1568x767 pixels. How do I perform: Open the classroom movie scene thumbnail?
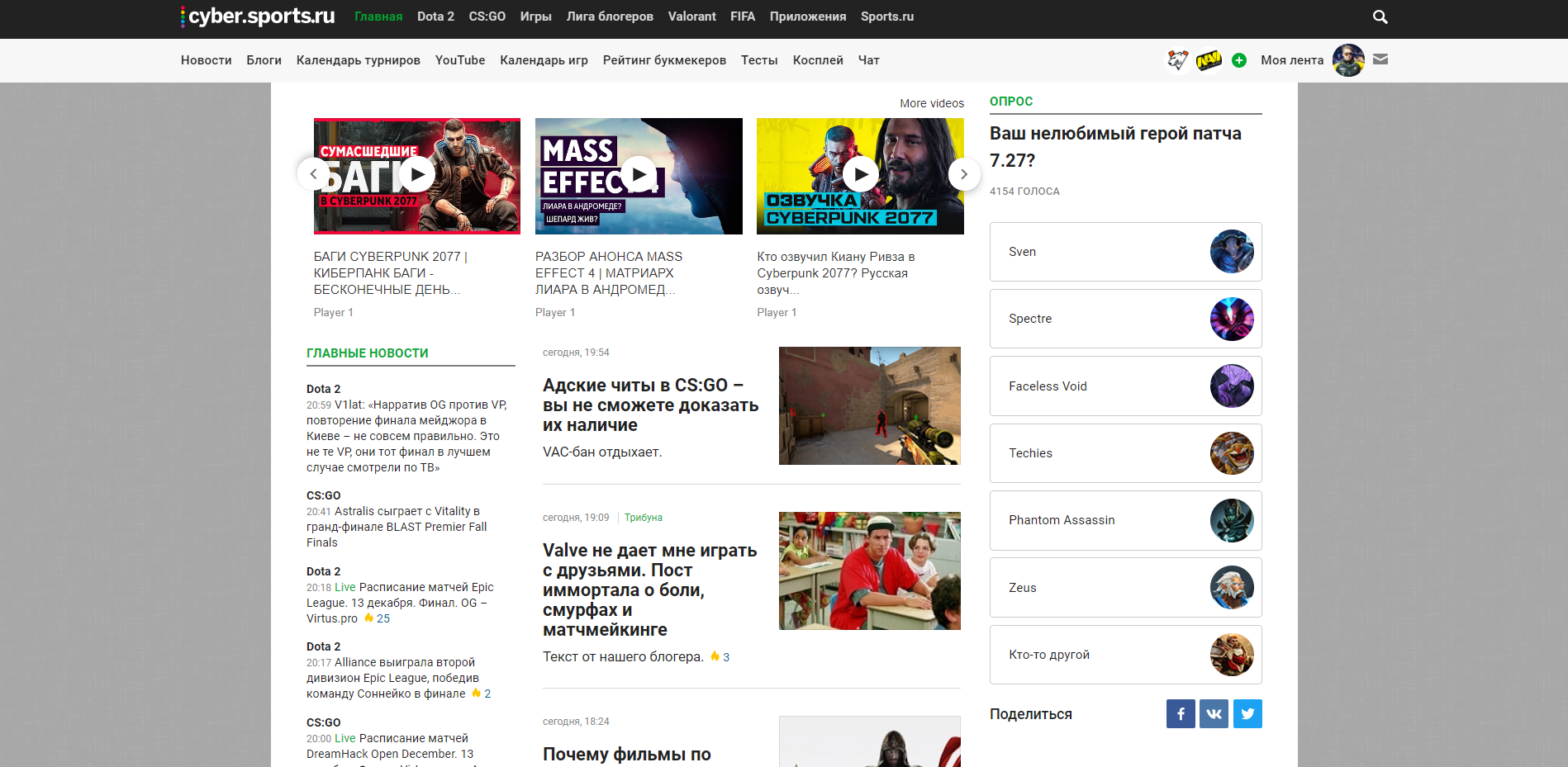click(870, 571)
